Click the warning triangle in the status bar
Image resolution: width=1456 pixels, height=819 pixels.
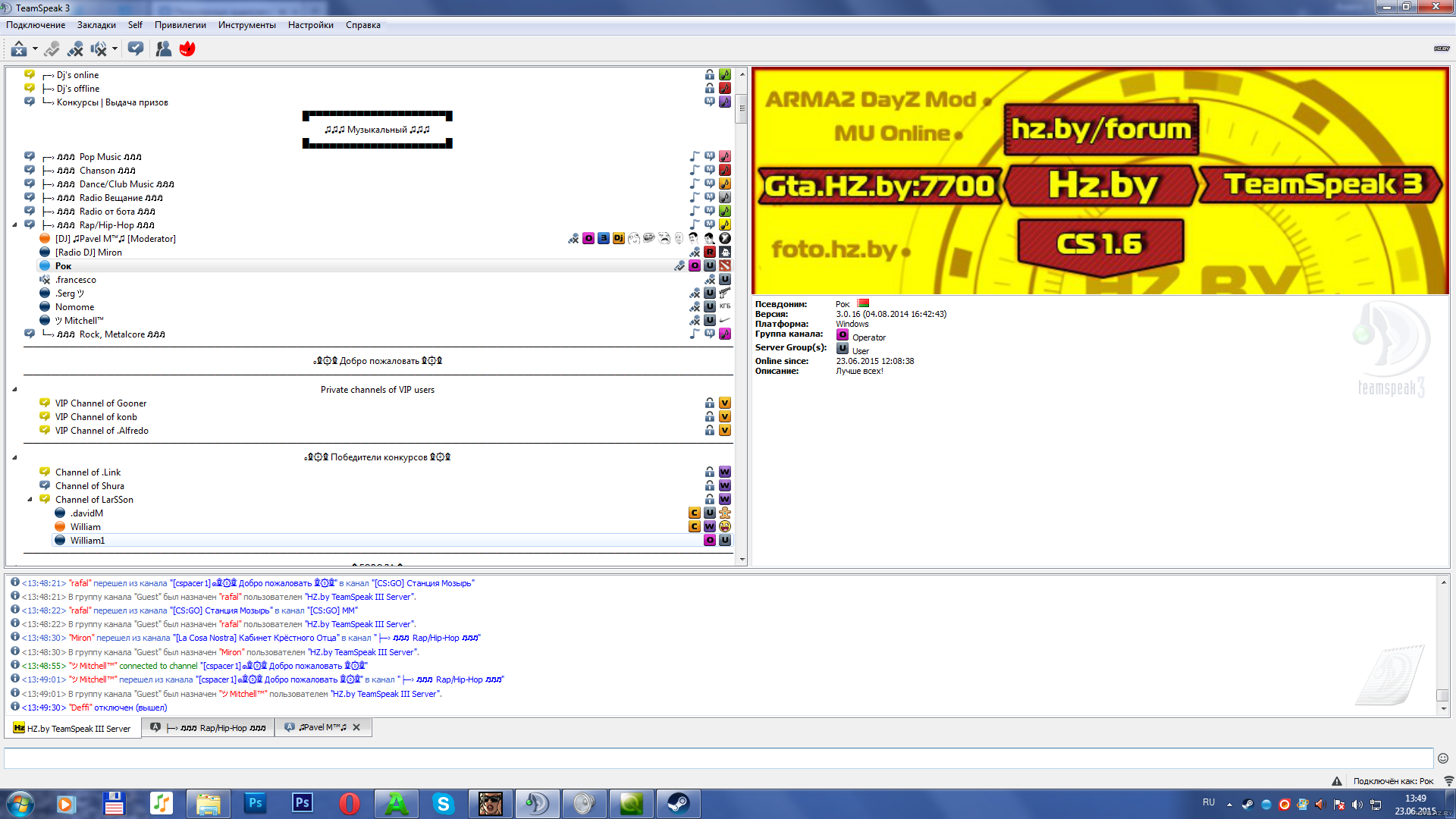[x=1337, y=781]
